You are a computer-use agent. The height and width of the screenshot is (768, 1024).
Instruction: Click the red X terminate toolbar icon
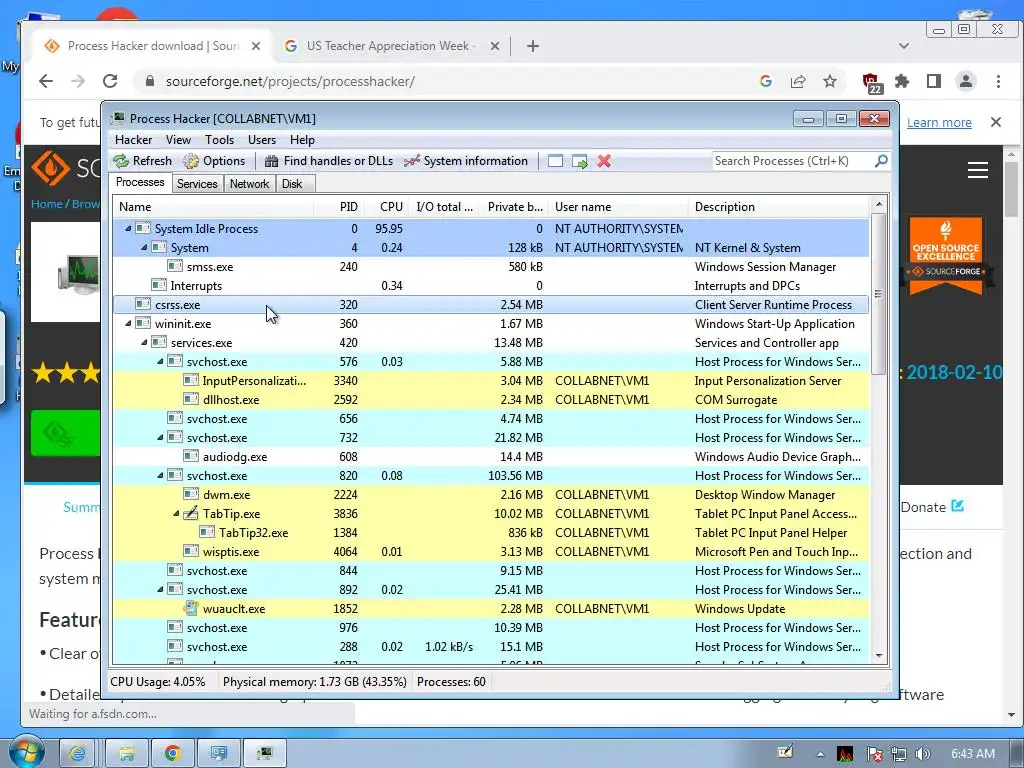click(604, 161)
